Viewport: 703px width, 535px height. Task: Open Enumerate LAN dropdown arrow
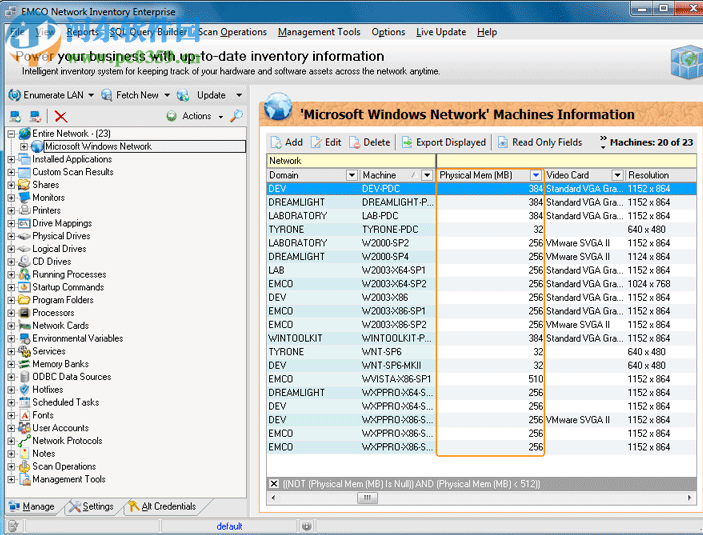tap(91, 95)
